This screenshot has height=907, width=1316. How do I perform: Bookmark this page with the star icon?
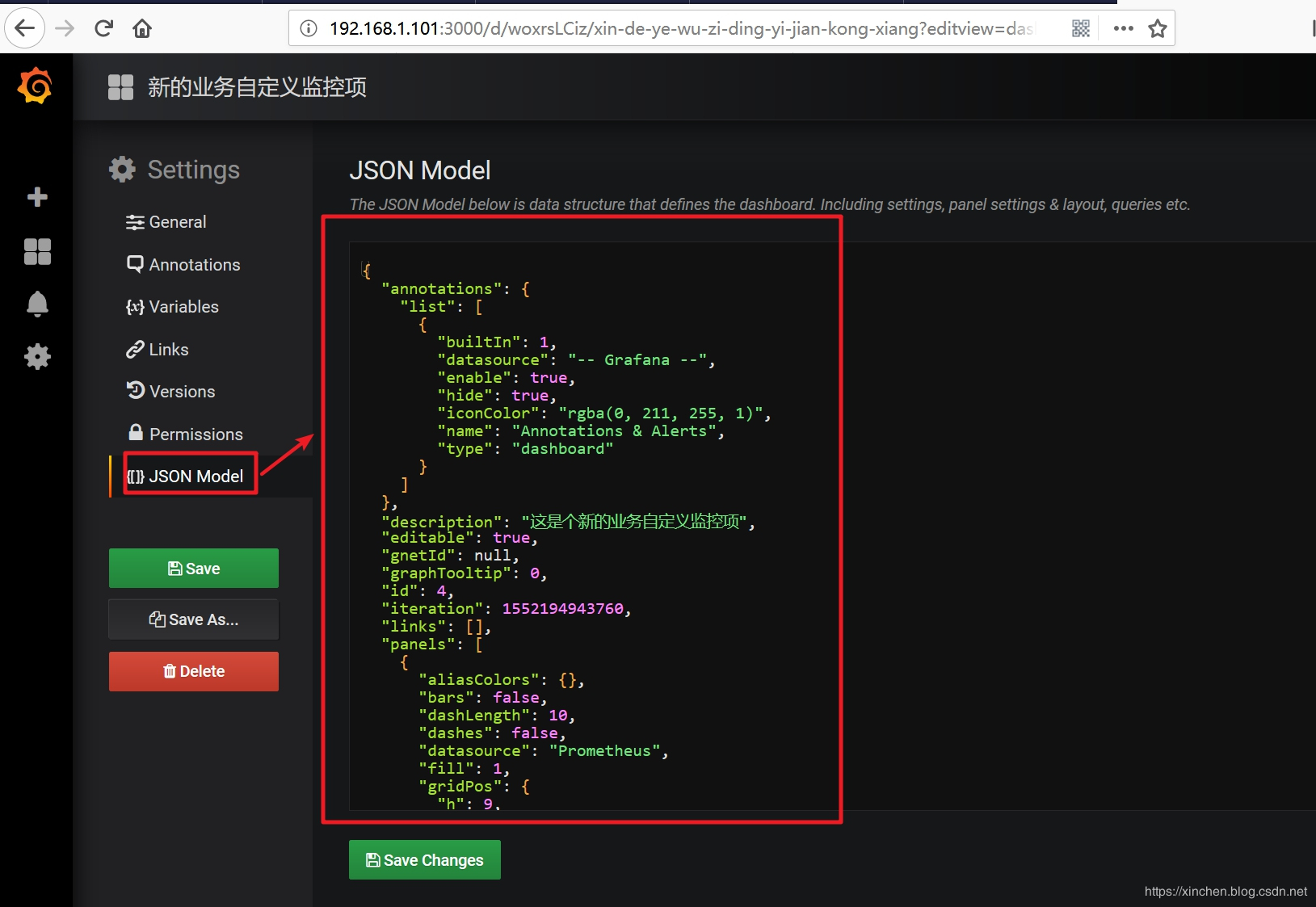(1158, 29)
